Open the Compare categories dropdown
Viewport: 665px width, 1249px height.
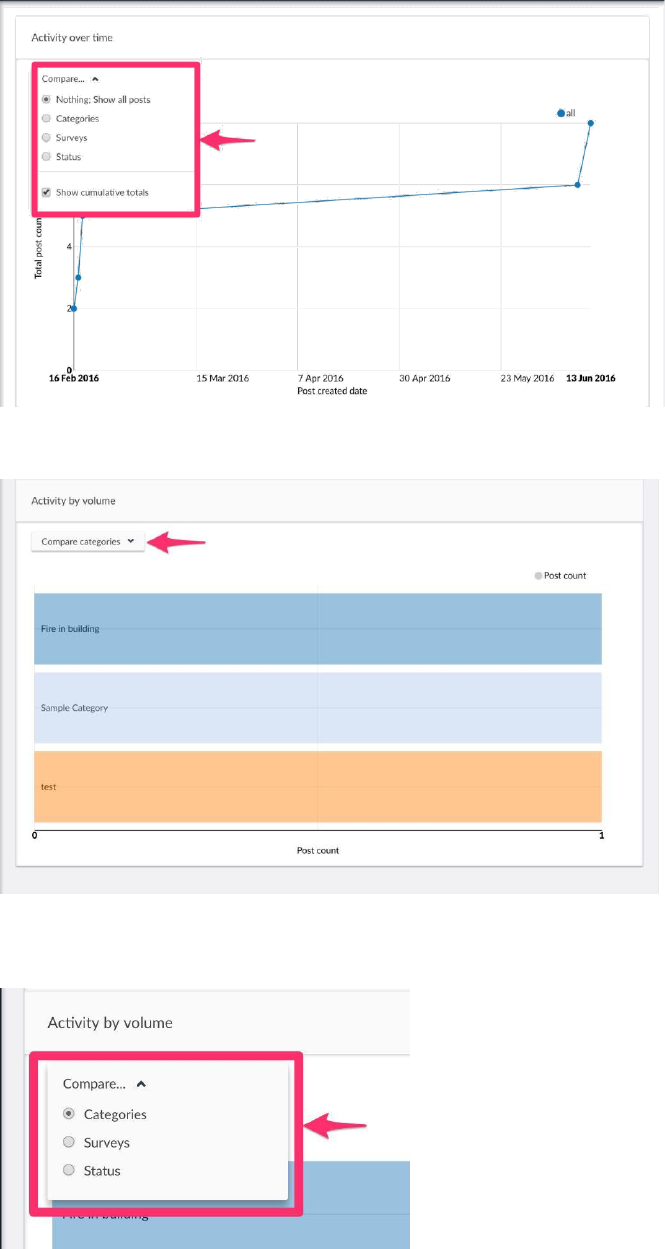coord(87,541)
